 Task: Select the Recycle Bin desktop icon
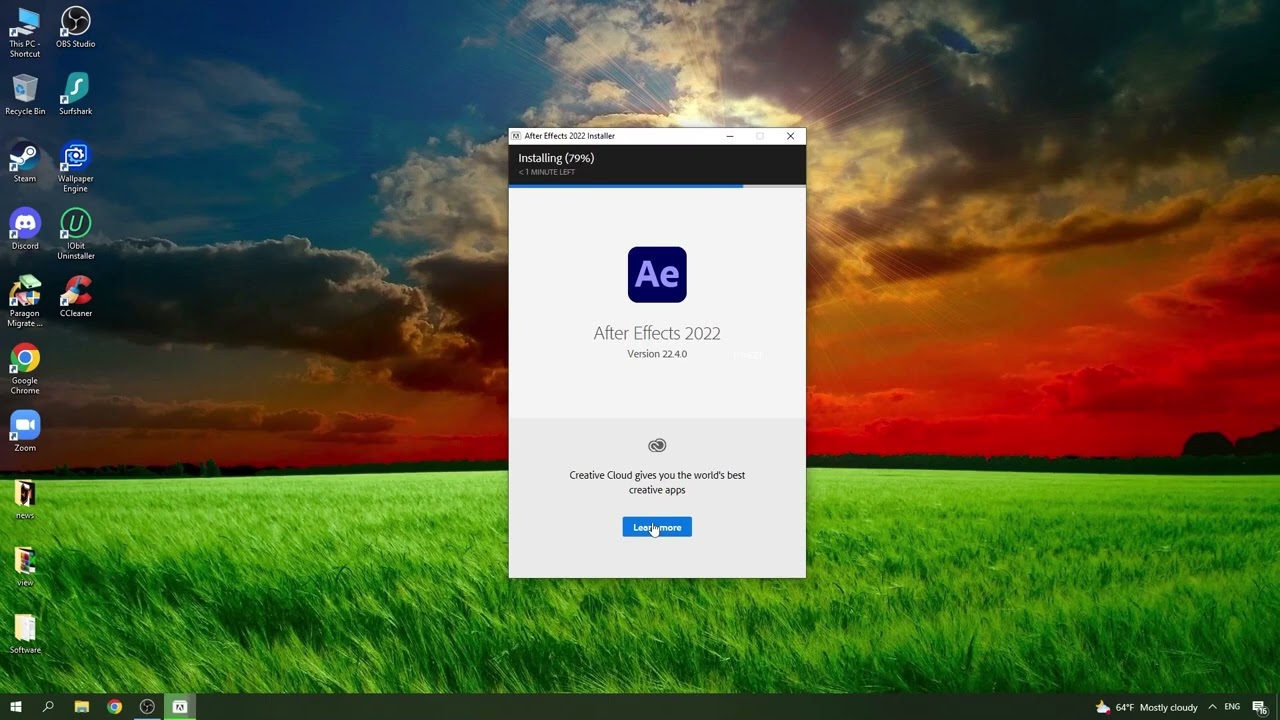click(25, 94)
